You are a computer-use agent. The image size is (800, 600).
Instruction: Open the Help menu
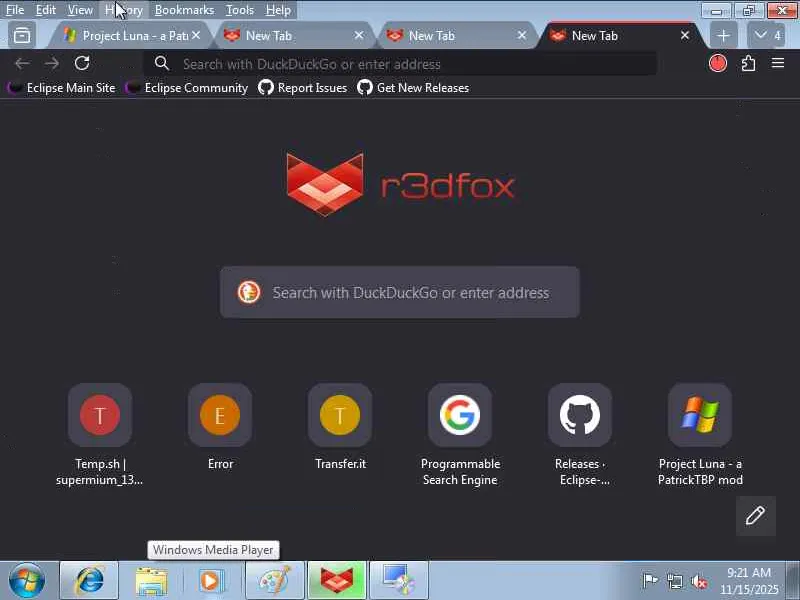click(278, 10)
